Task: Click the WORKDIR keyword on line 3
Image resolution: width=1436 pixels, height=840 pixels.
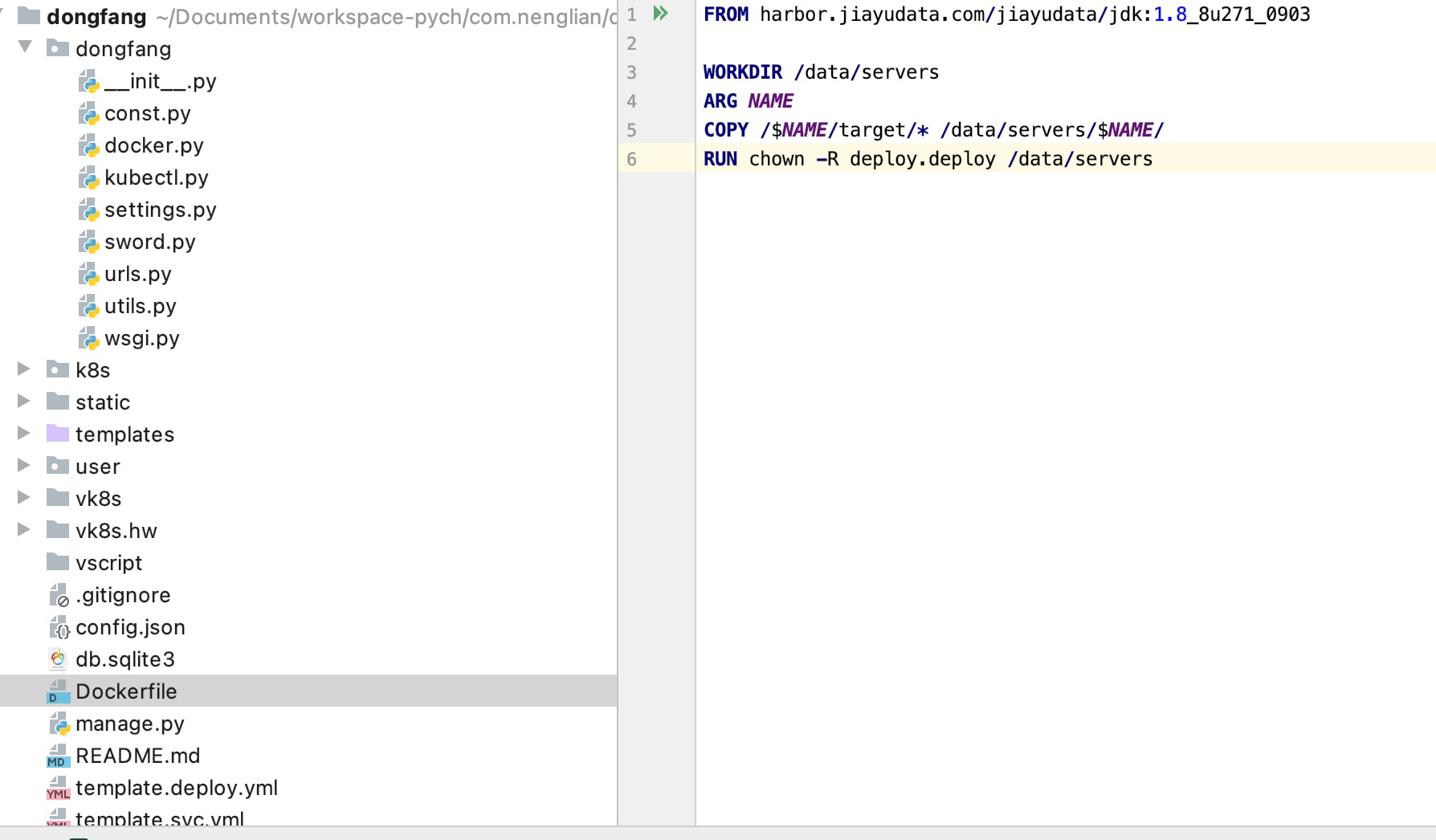Action: pos(743,72)
